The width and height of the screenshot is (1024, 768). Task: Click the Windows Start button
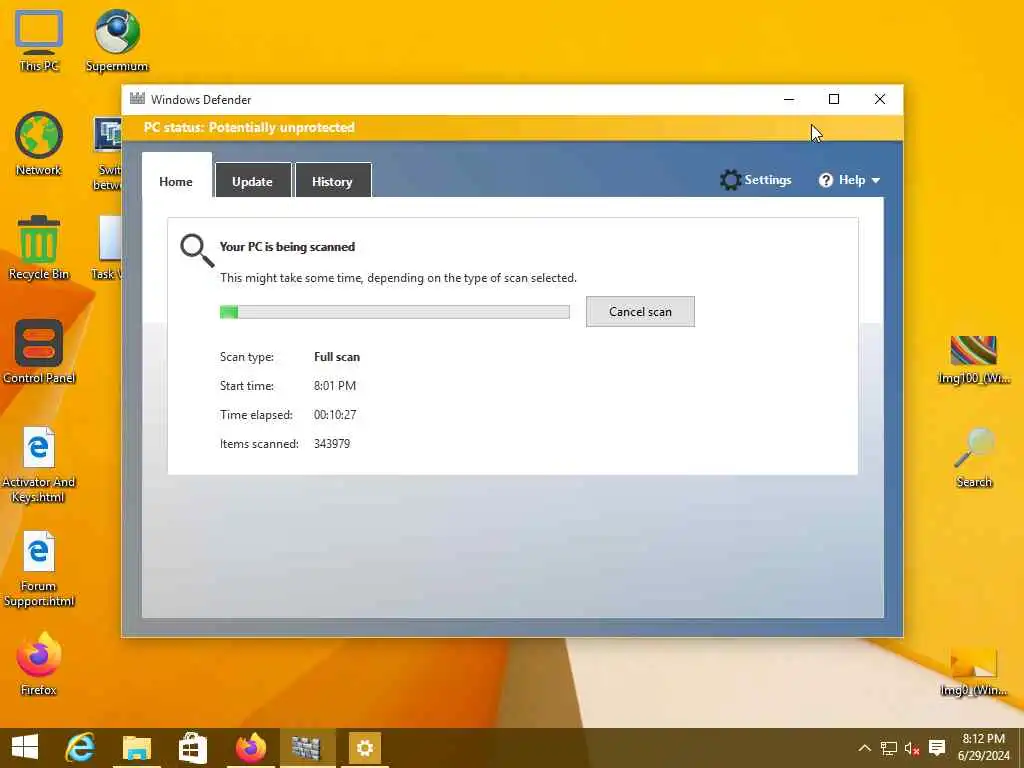tap(25, 748)
